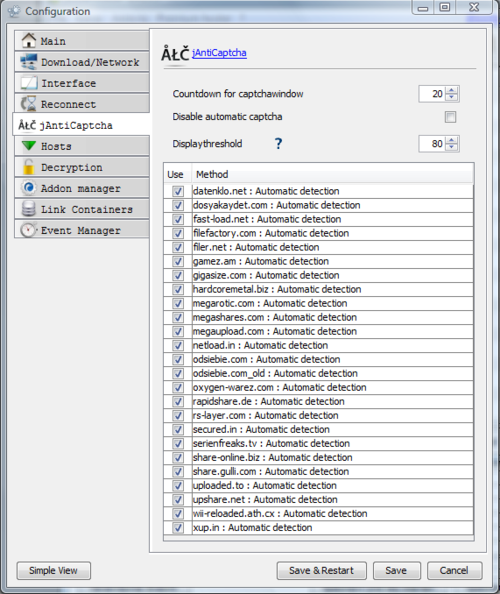Select the megashares.com row text

pyautogui.click(x=275, y=317)
